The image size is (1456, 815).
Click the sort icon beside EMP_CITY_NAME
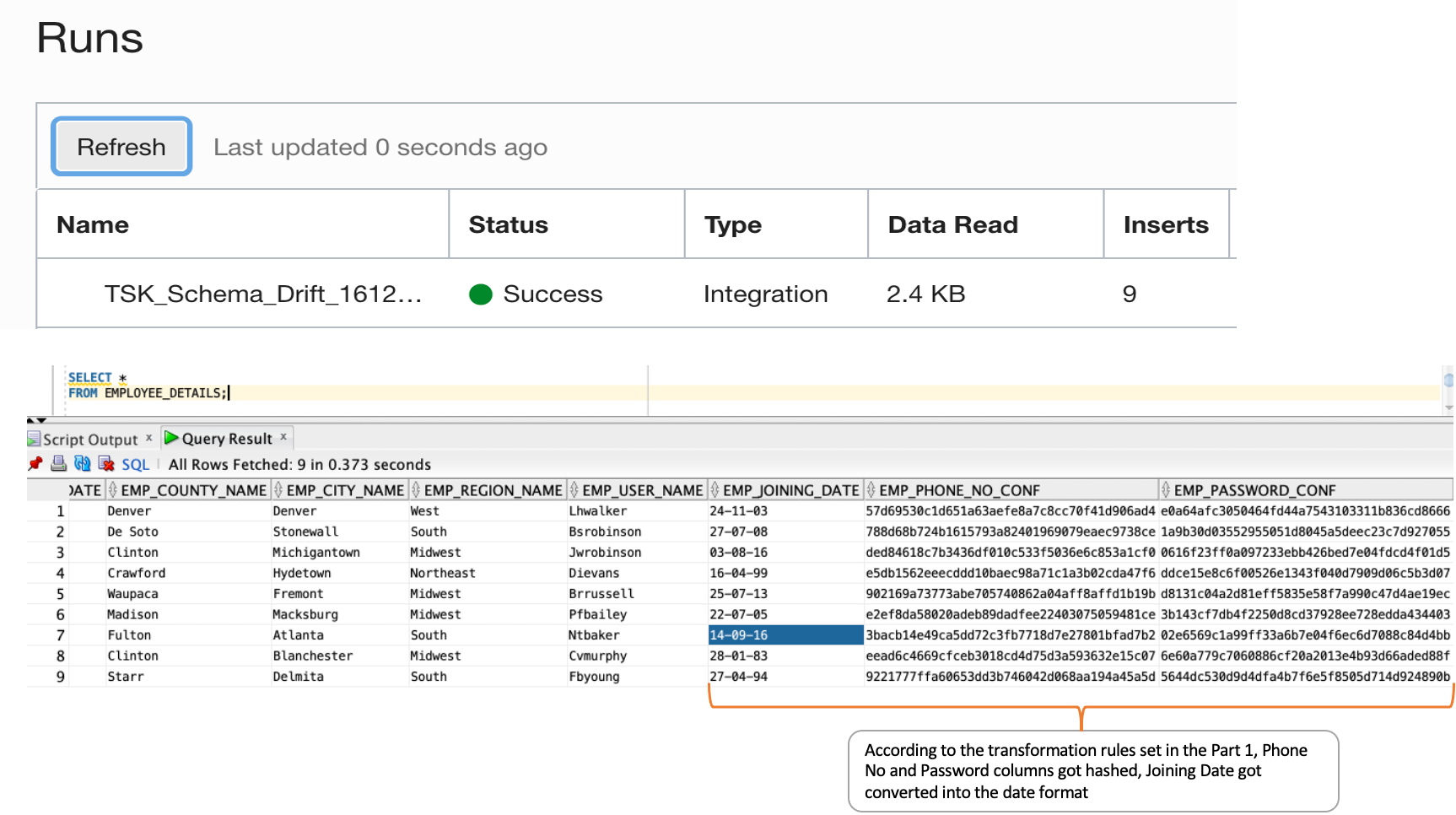(x=278, y=490)
